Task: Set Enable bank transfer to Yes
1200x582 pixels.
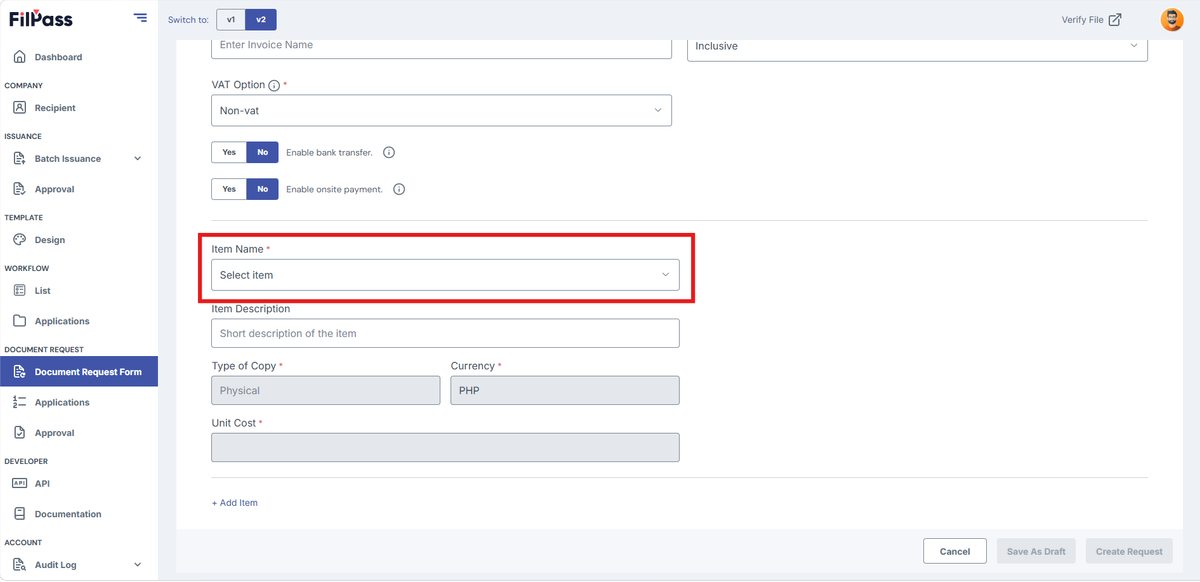Action: 229,153
